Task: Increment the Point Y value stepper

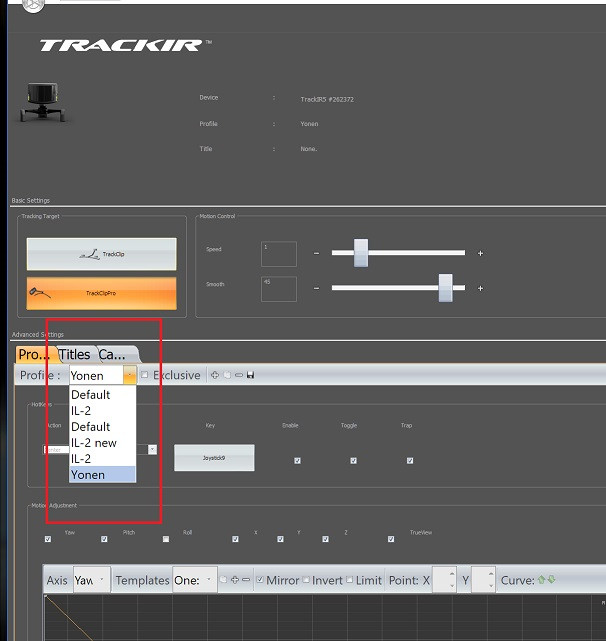Action: tap(491, 574)
